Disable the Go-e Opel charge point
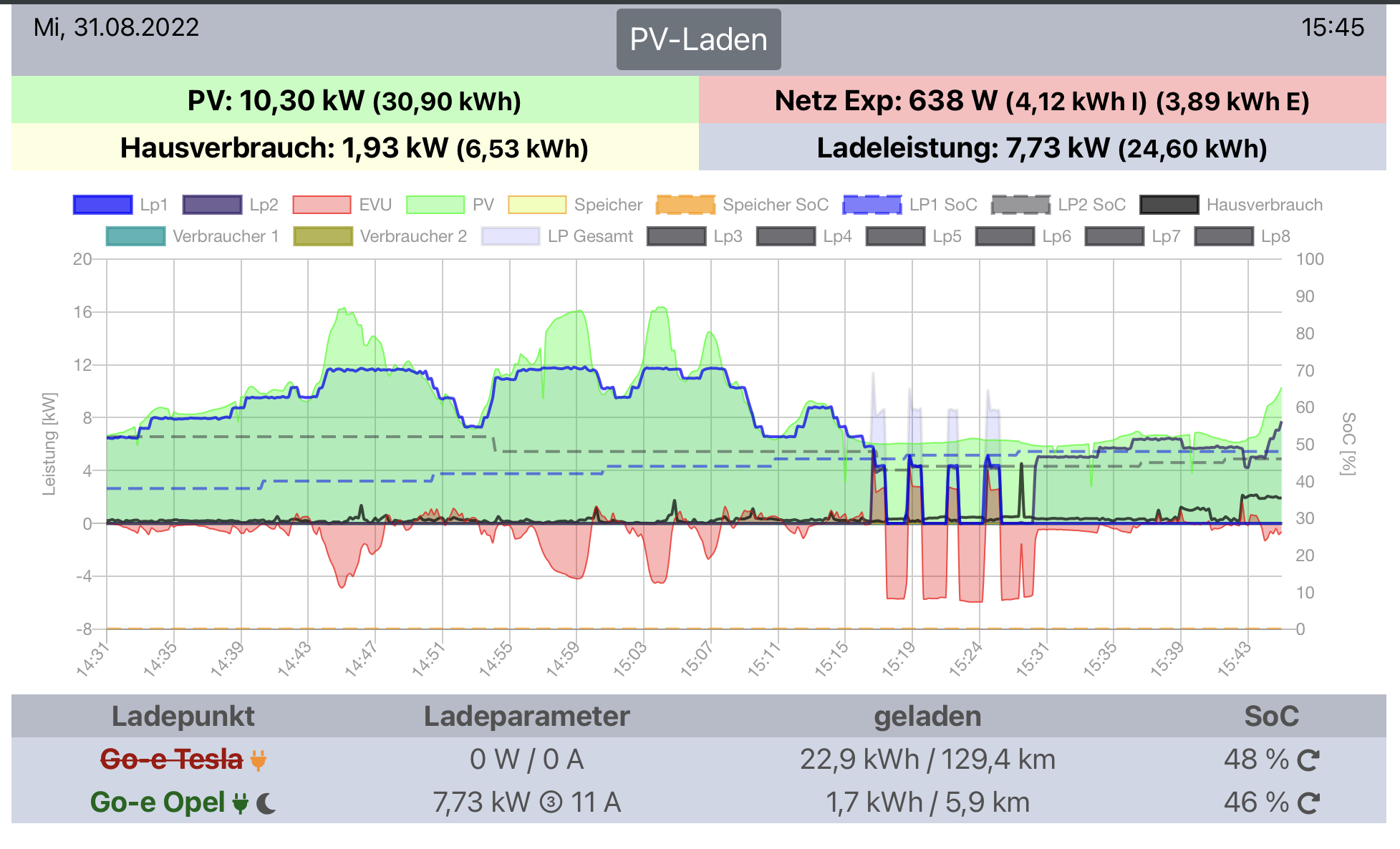 pos(158,802)
